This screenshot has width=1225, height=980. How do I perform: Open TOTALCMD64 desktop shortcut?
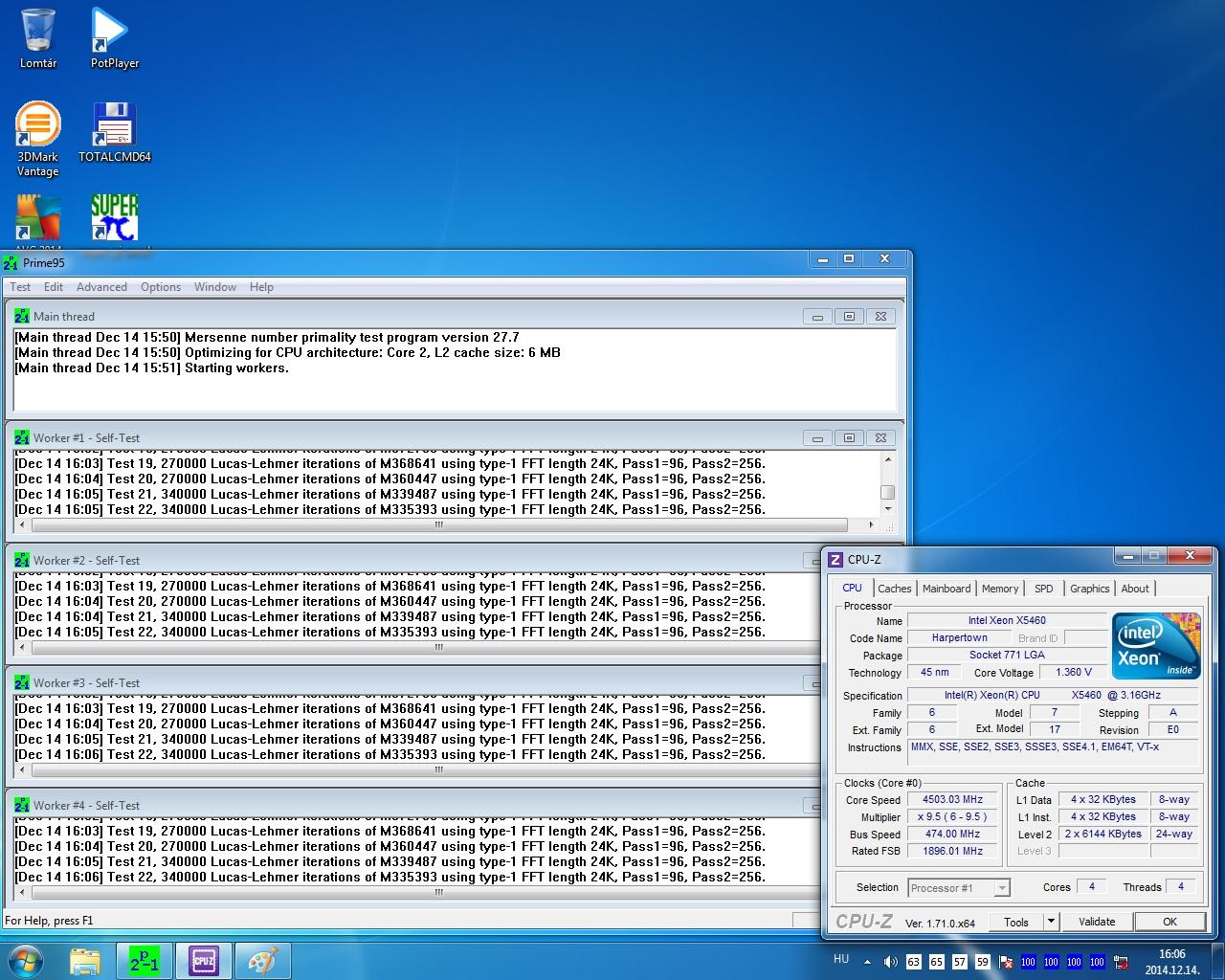(x=114, y=132)
